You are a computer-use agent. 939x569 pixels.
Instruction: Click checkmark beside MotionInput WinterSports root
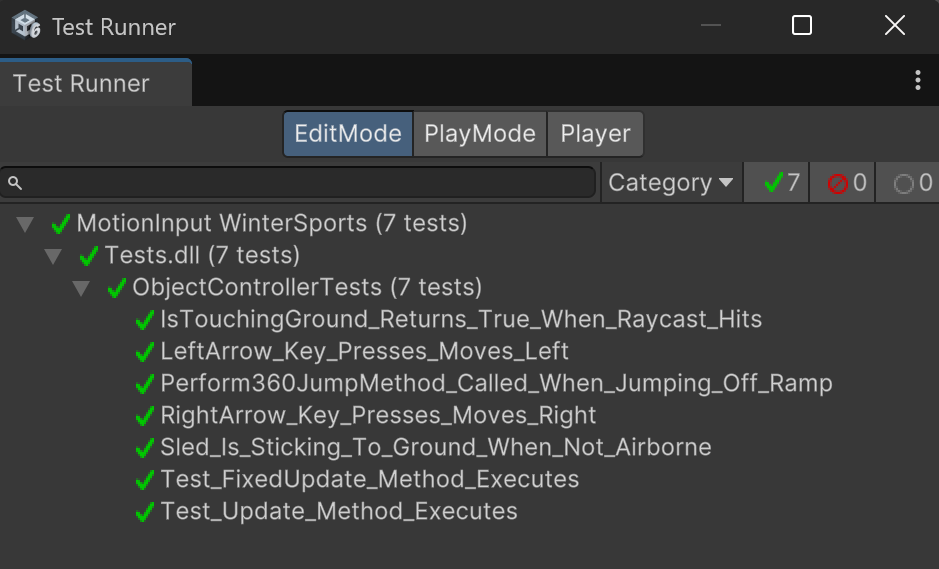click(x=61, y=224)
